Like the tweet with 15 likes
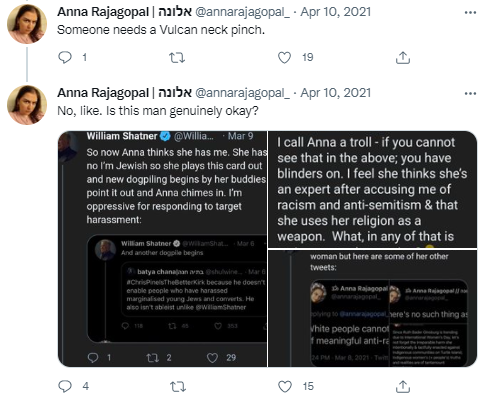This screenshot has height=401, width=487. (x=285, y=387)
